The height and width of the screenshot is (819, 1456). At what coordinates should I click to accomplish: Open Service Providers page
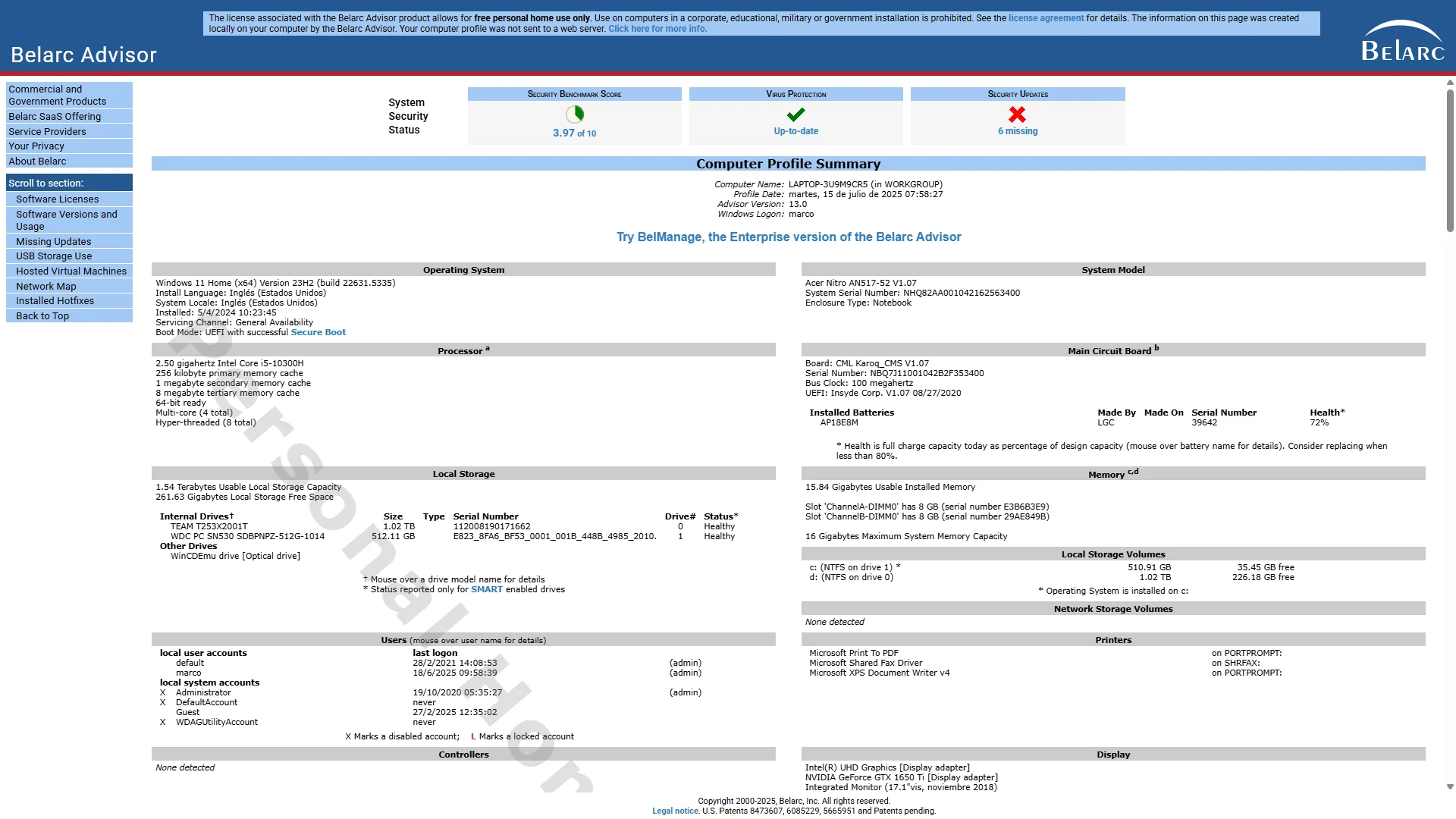tap(69, 131)
